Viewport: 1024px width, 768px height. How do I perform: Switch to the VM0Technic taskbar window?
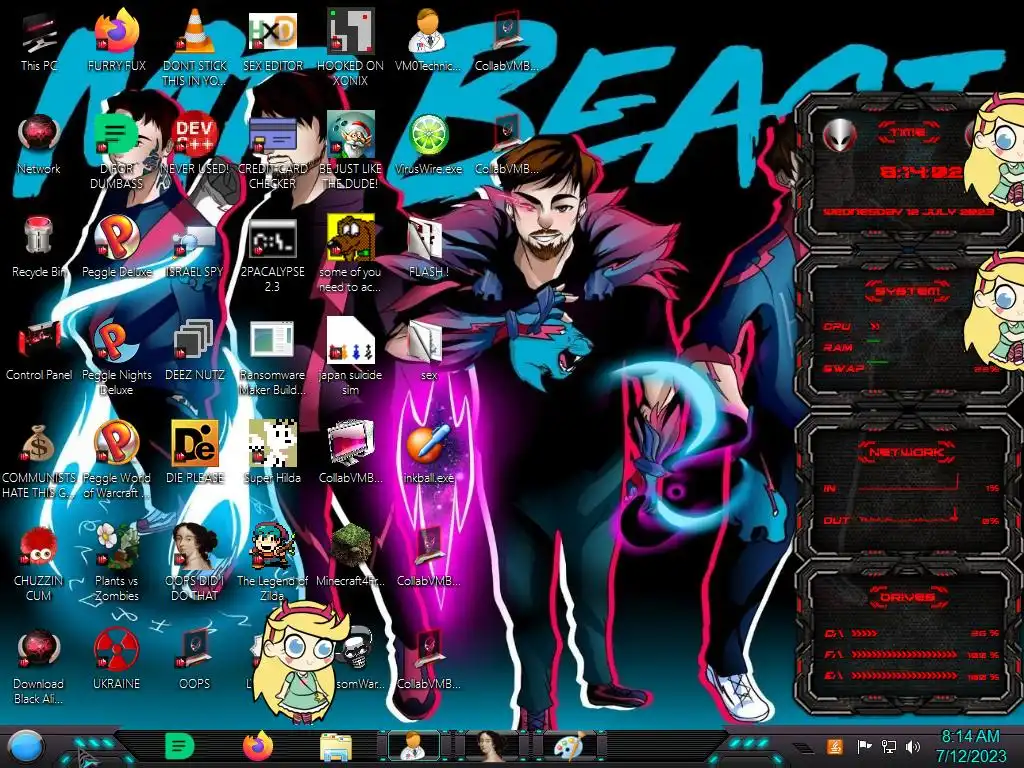click(x=413, y=746)
